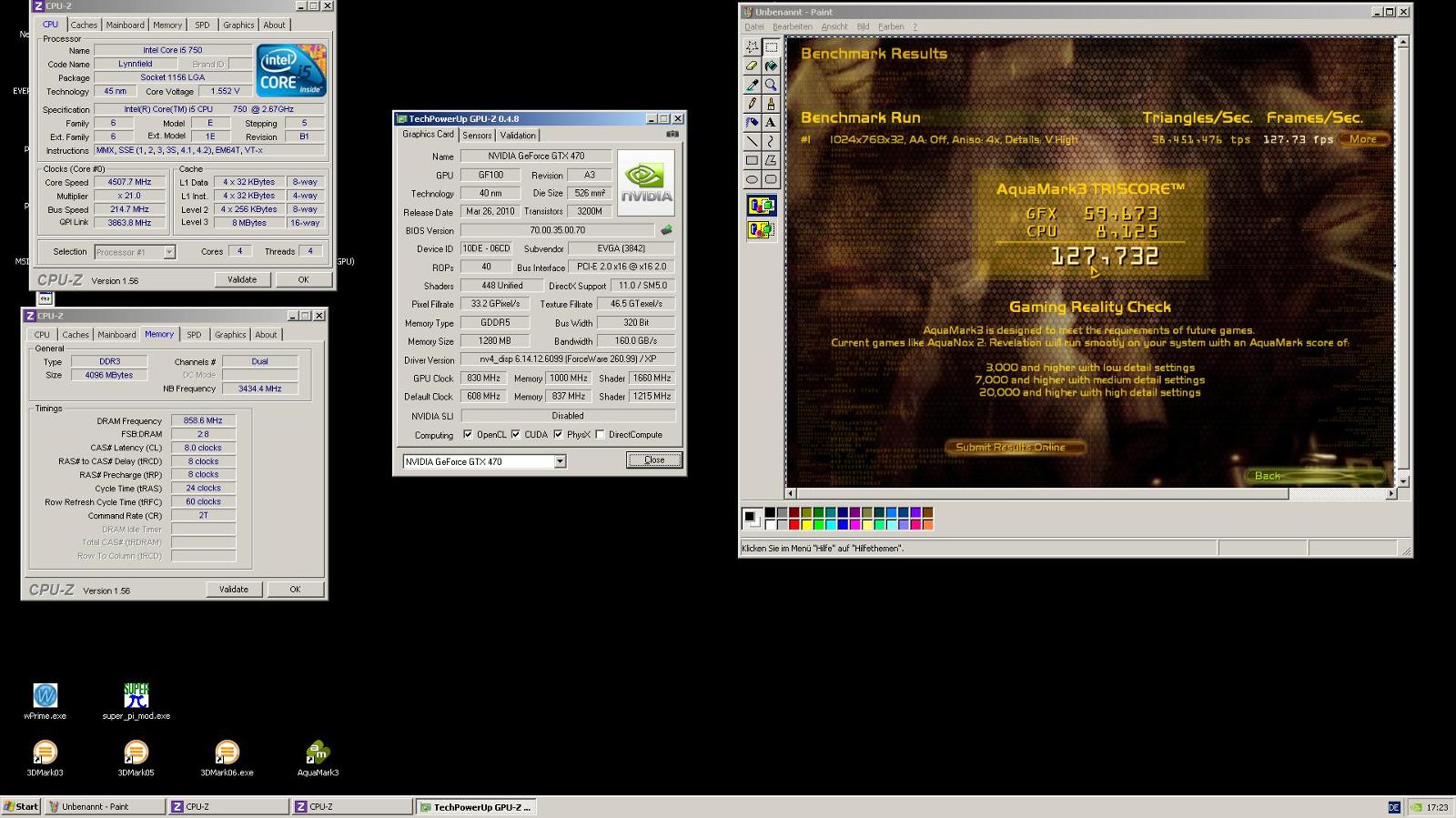
Task: Open the 3DMark05 desktop shortcut
Action: [136, 759]
